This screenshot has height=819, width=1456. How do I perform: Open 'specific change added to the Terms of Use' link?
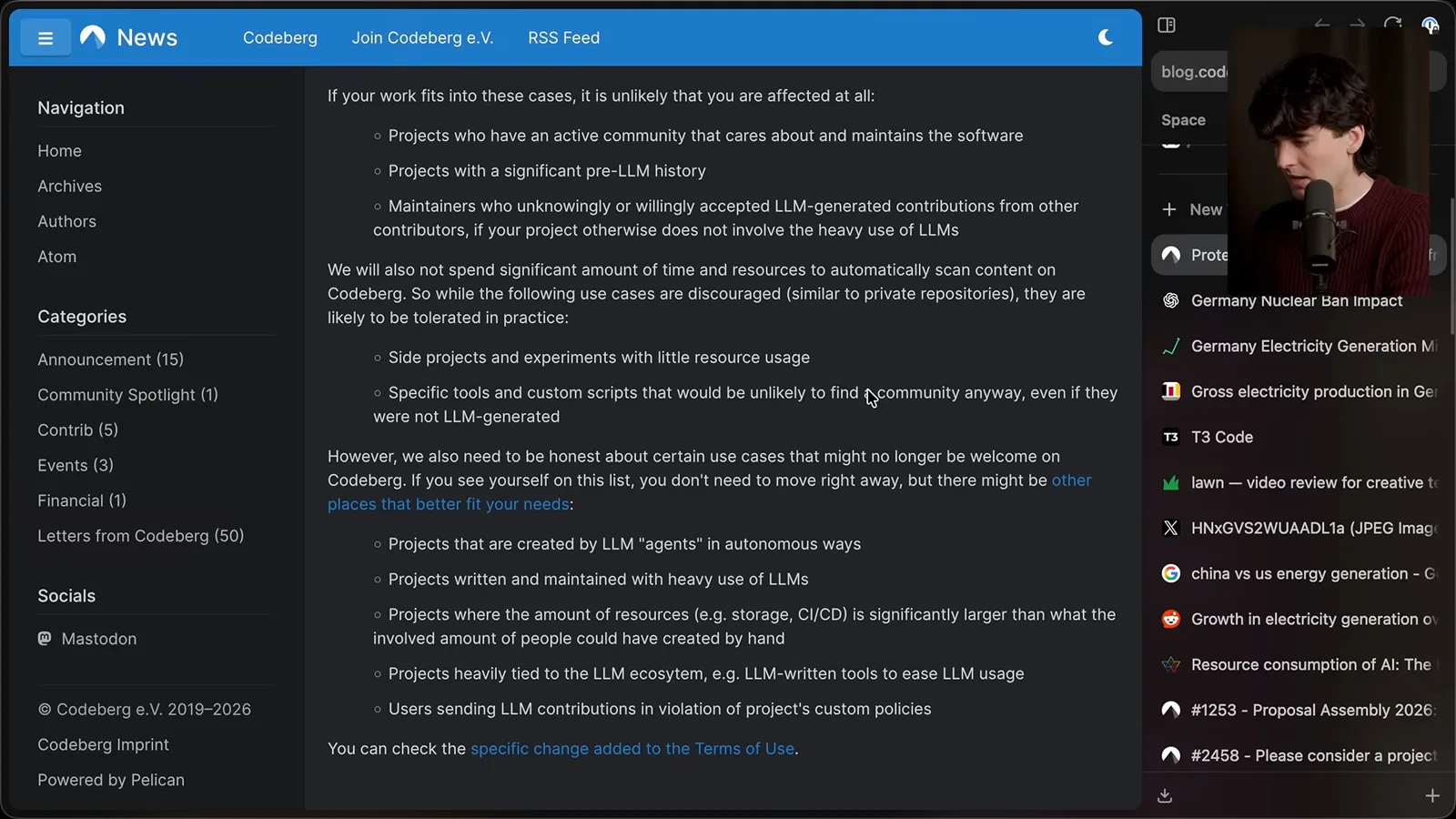coord(632,749)
